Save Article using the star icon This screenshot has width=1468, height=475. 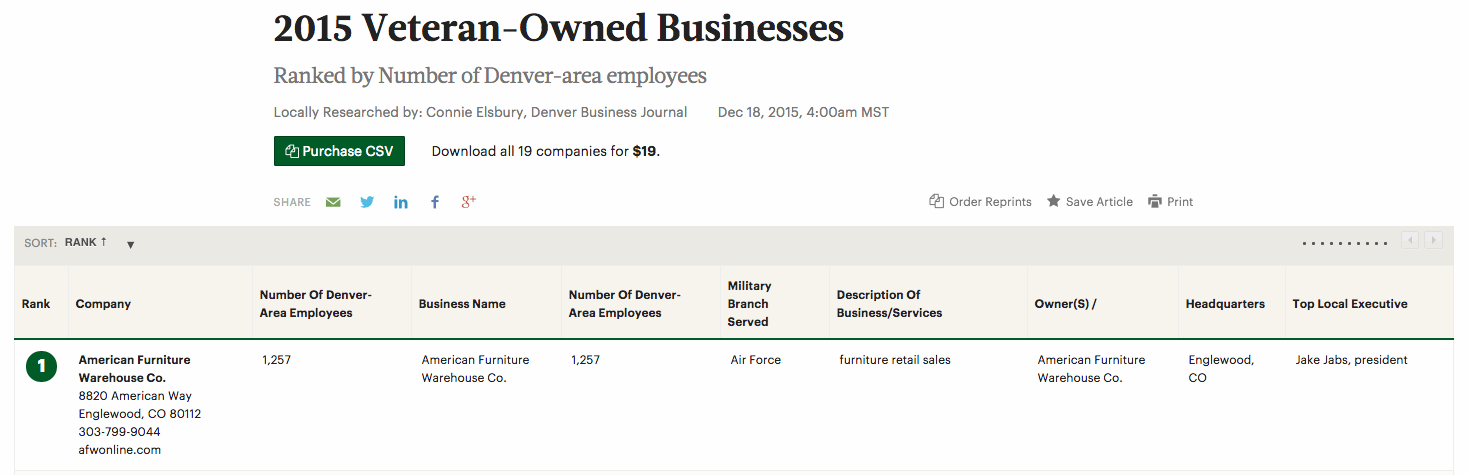point(1089,202)
